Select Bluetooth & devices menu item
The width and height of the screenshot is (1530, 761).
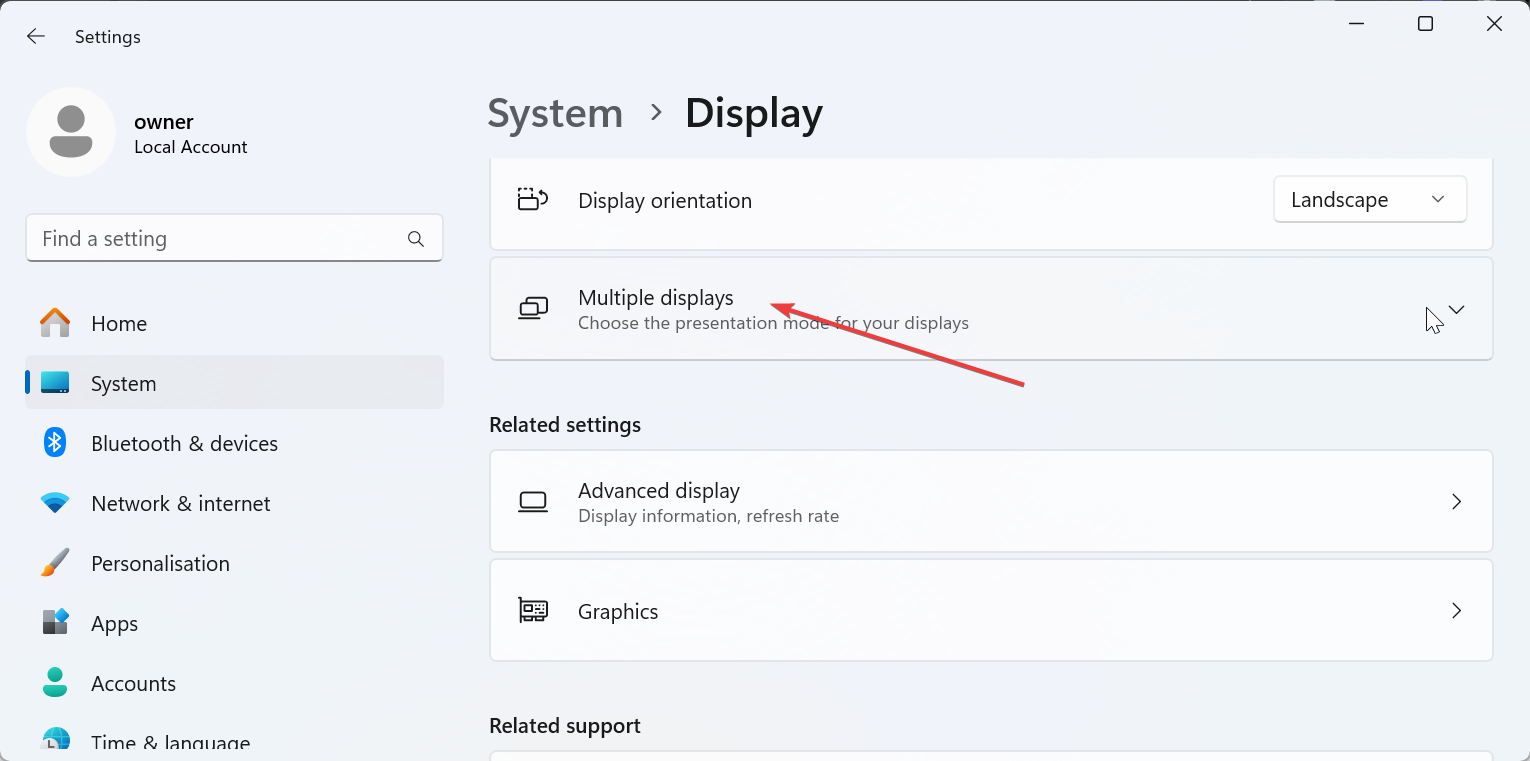[x=184, y=443]
